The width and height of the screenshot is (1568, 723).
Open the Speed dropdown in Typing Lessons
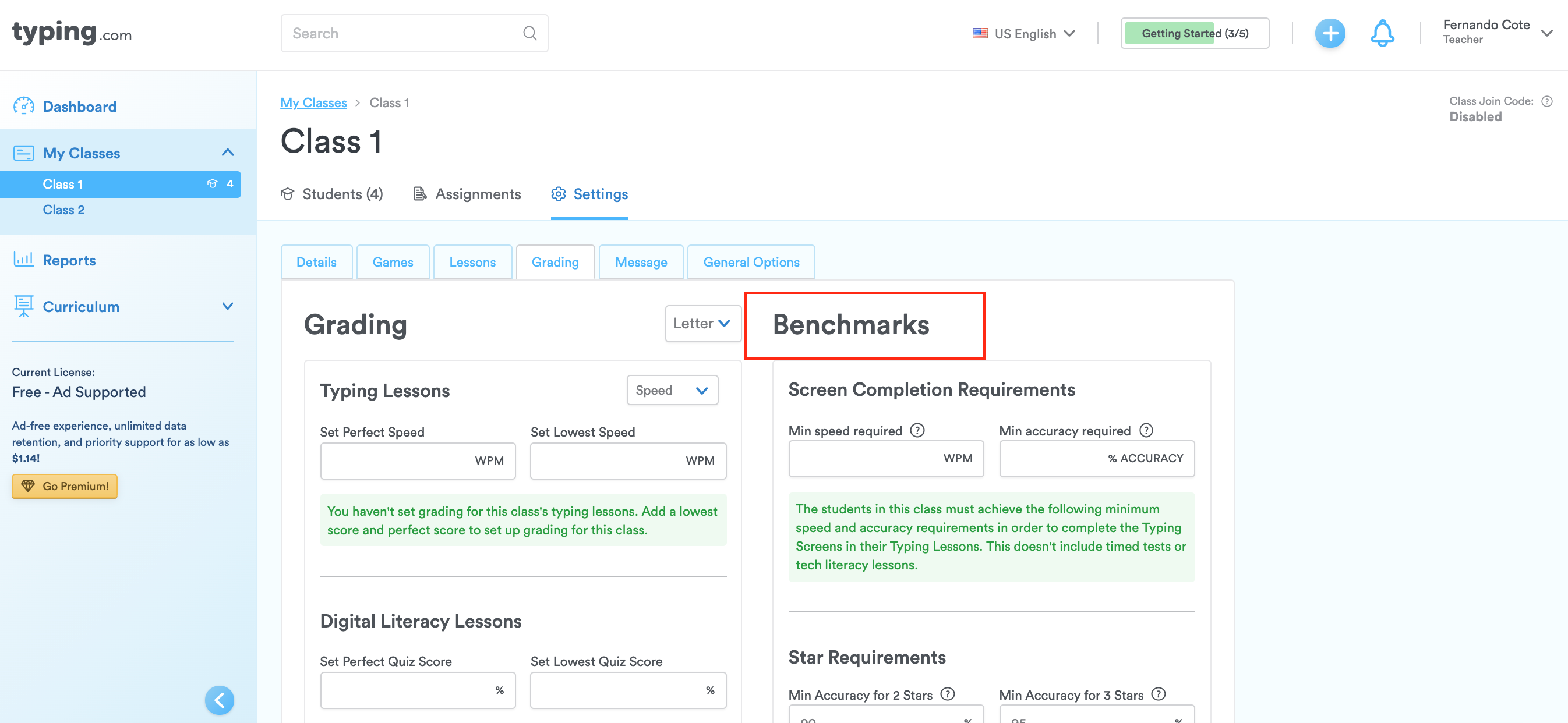click(x=672, y=390)
